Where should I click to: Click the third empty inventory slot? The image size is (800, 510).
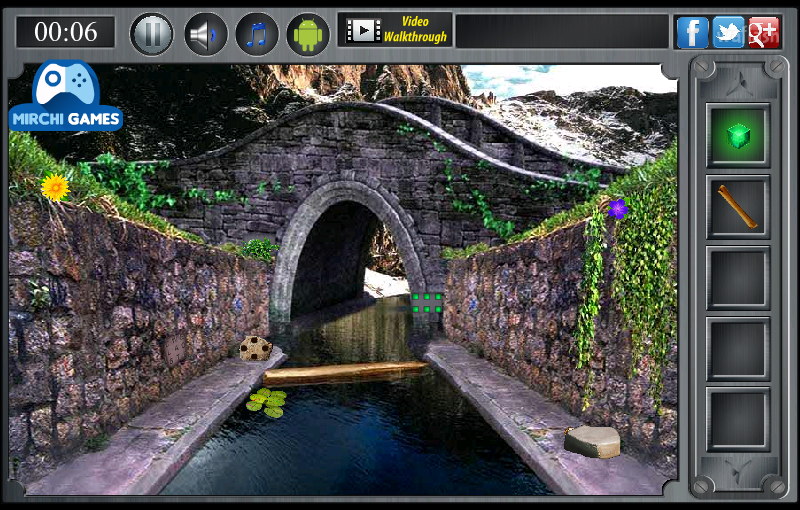coord(738,419)
